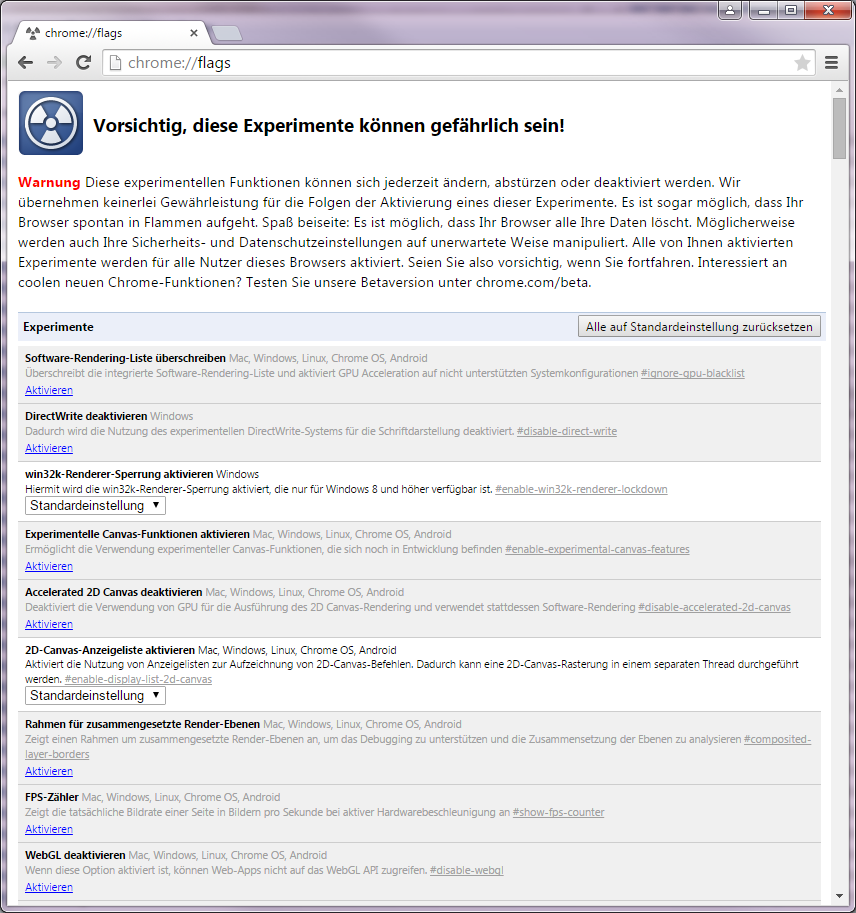This screenshot has height=913, width=856.
Task: Minimize the Chrome window
Action: pyautogui.click(x=765, y=10)
